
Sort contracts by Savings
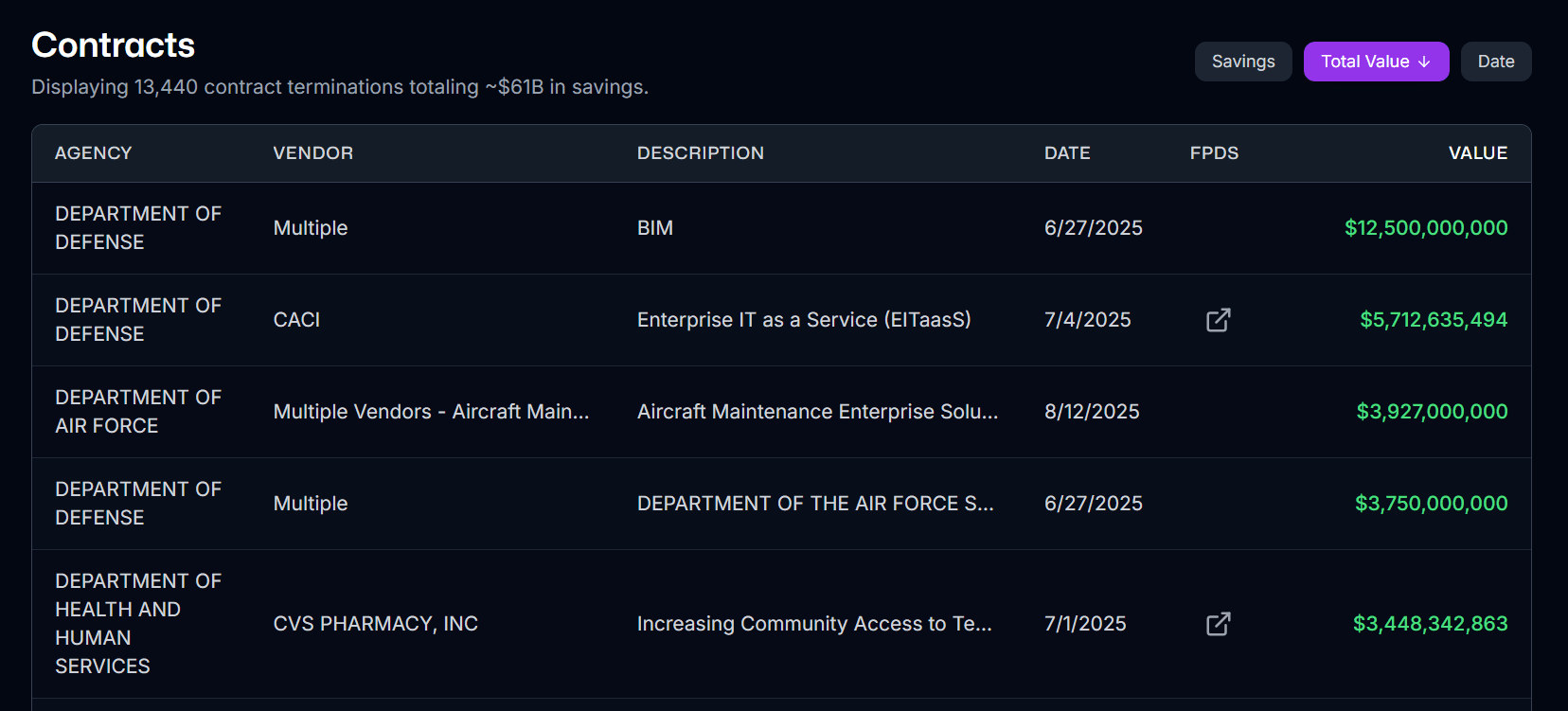(1242, 62)
